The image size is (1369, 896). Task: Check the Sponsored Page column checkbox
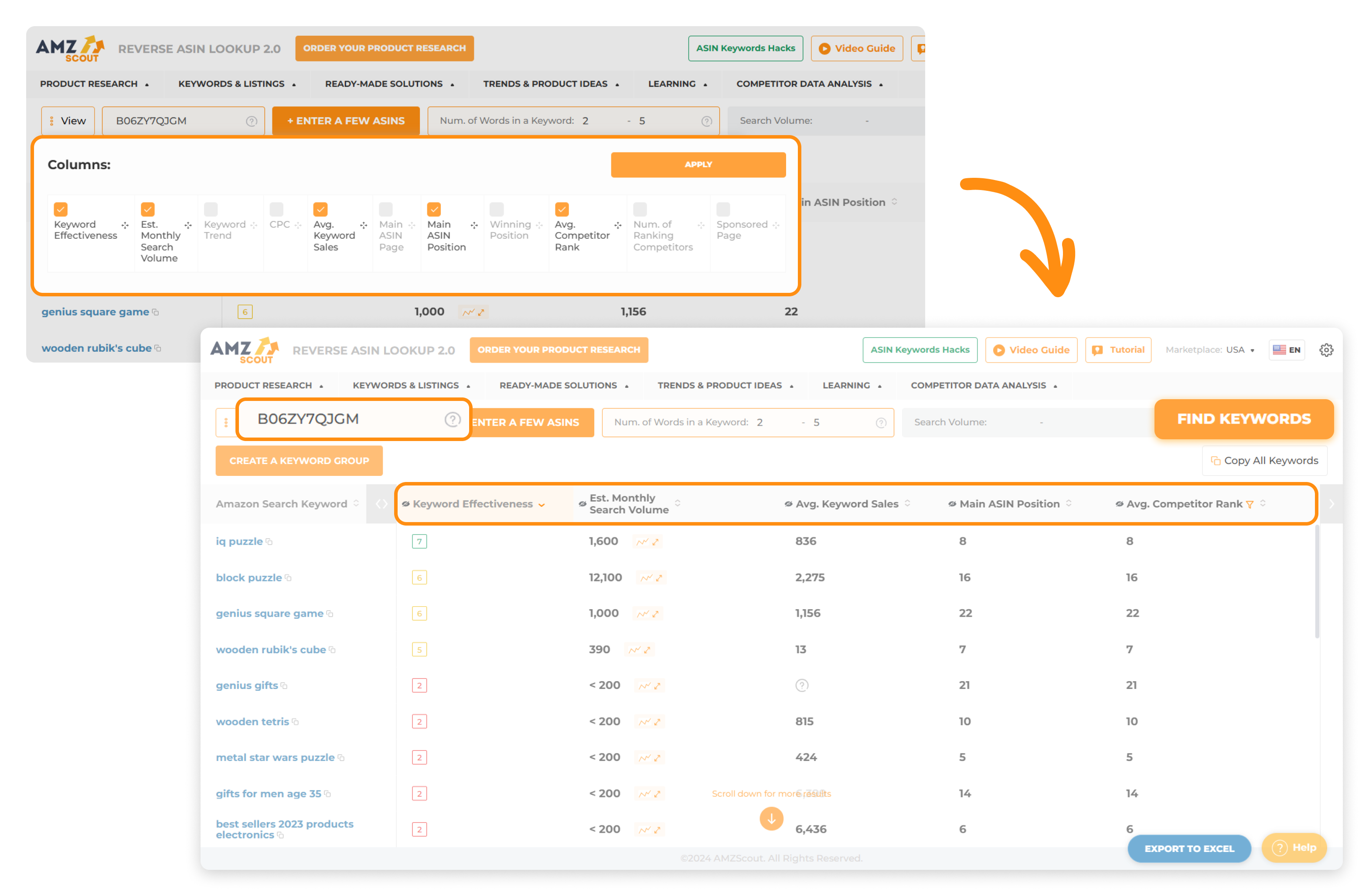click(723, 209)
